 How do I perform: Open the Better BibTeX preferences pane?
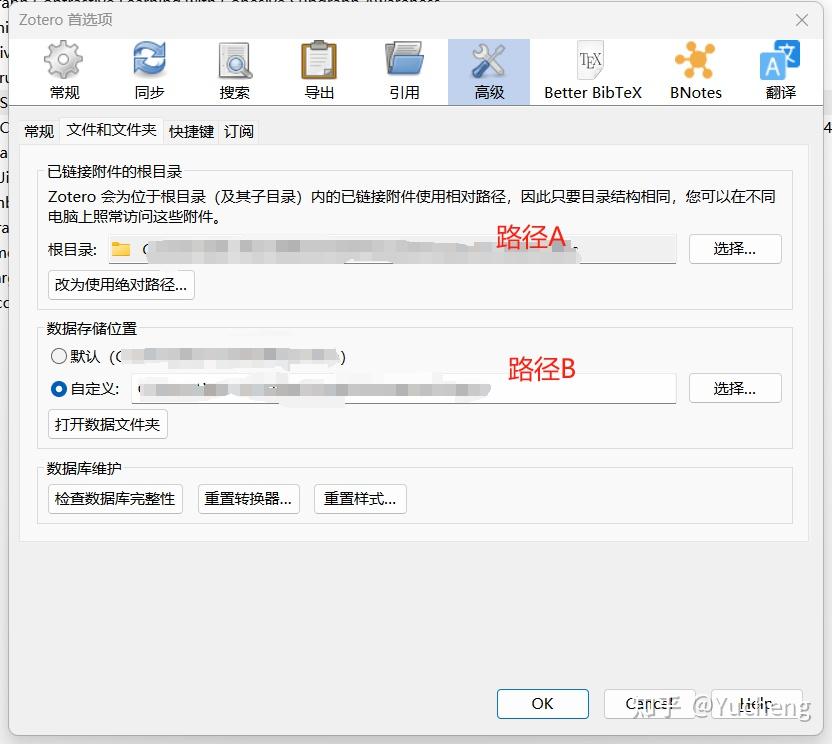point(593,71)
